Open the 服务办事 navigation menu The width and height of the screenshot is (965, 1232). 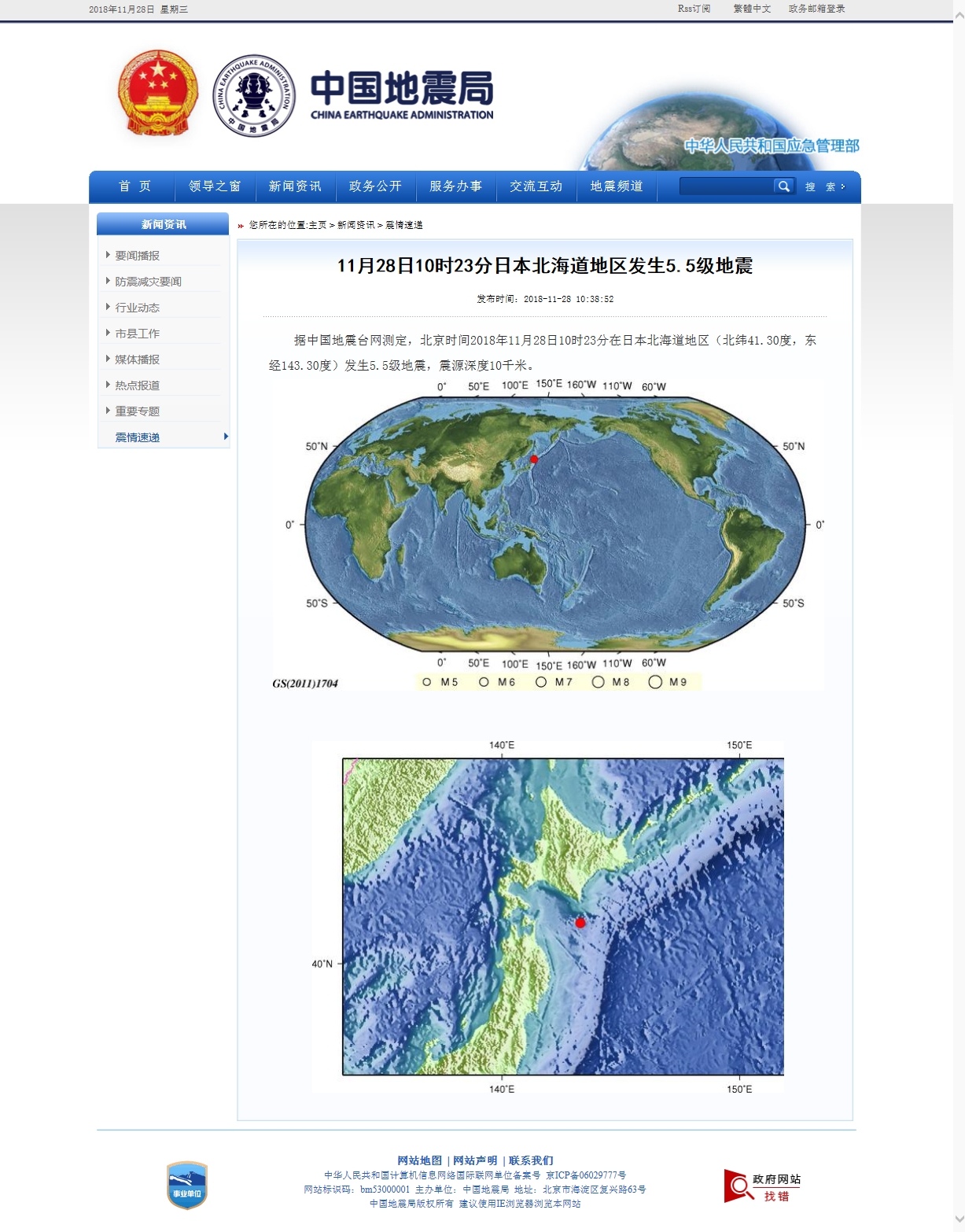(455, 186)
